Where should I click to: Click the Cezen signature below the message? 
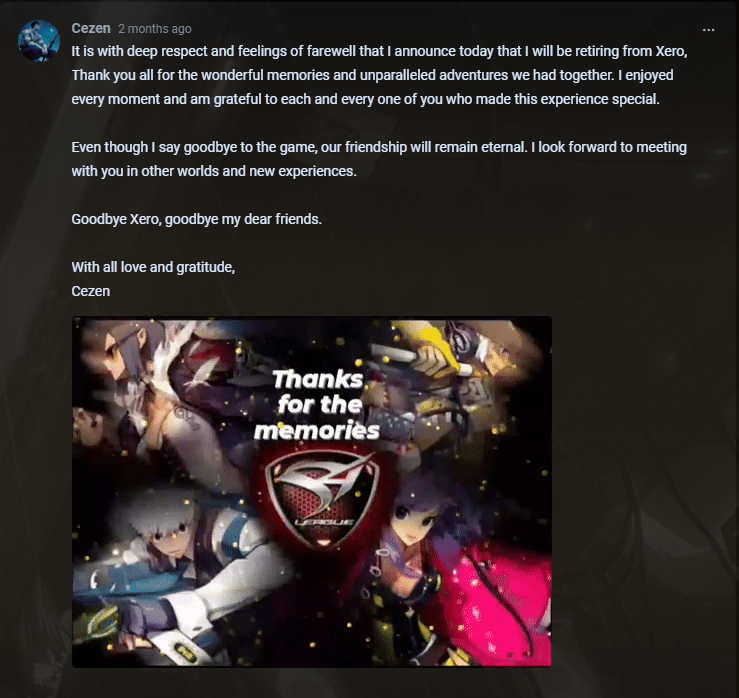[90, 291]
